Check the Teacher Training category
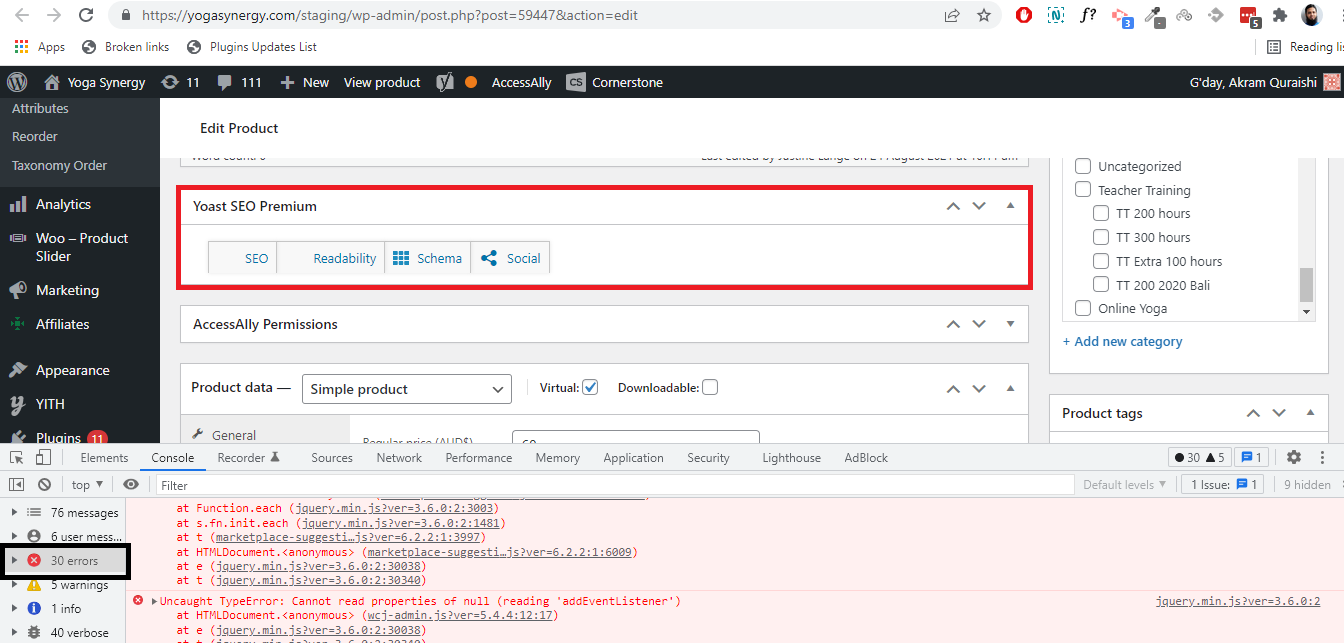This screenshot has width=1344, height=643. pyautogui.click(x=1083, y=190)
